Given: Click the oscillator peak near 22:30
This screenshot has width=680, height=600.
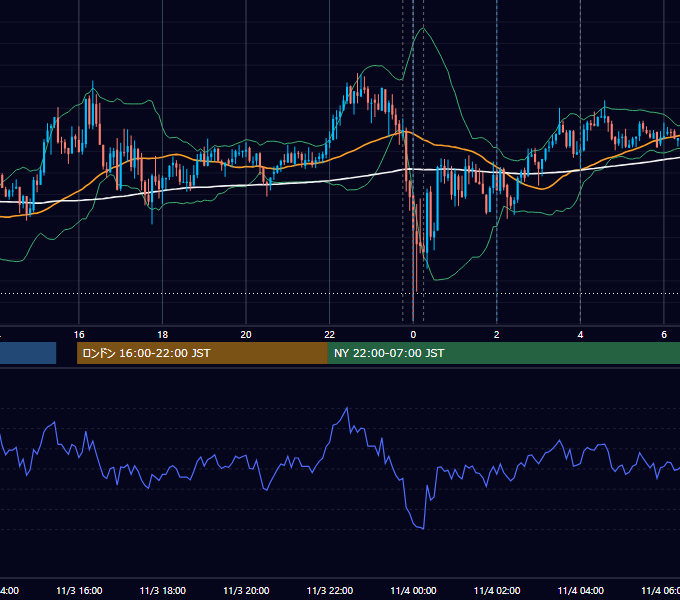Looking at the screenshot, I should [x=347, y=408].
